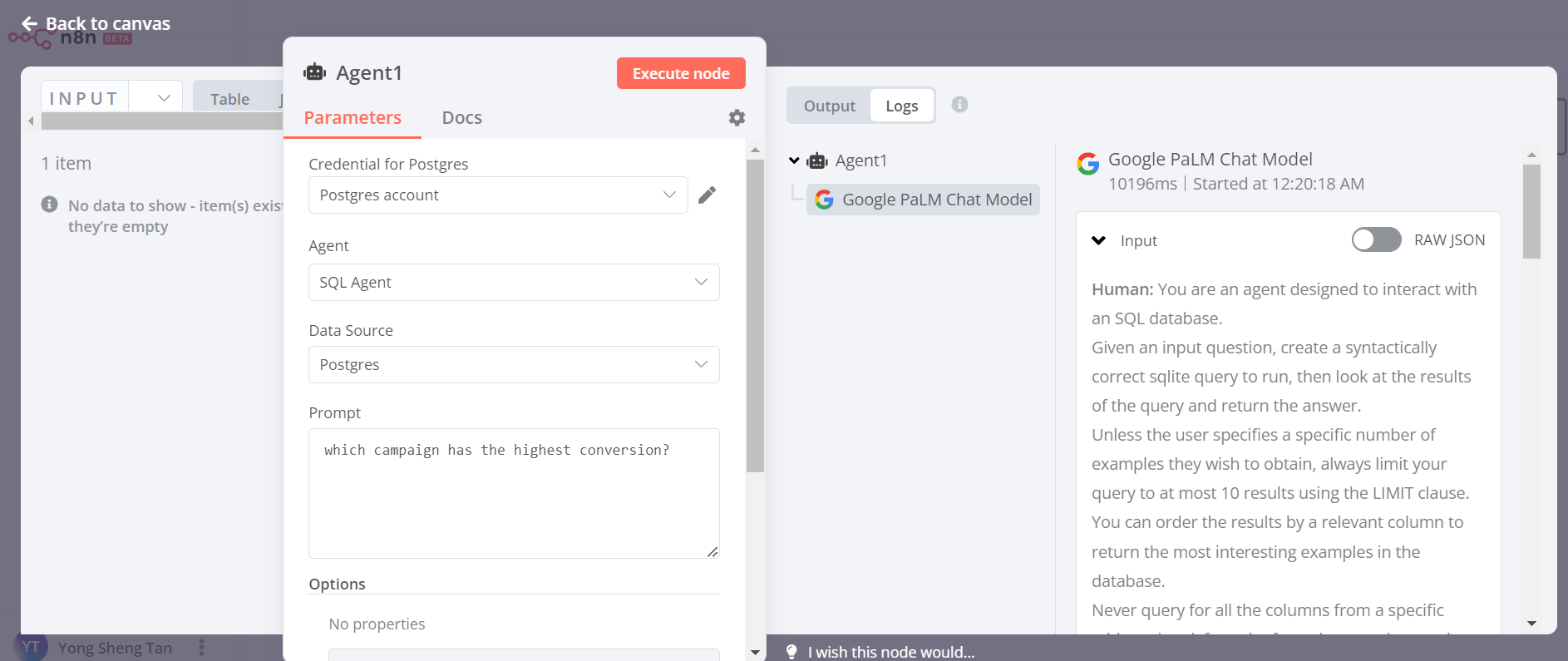This screenshot has width=1568, height=661.
Task: Open the Postgres account credential dropdown
Action: coord(498,195)
